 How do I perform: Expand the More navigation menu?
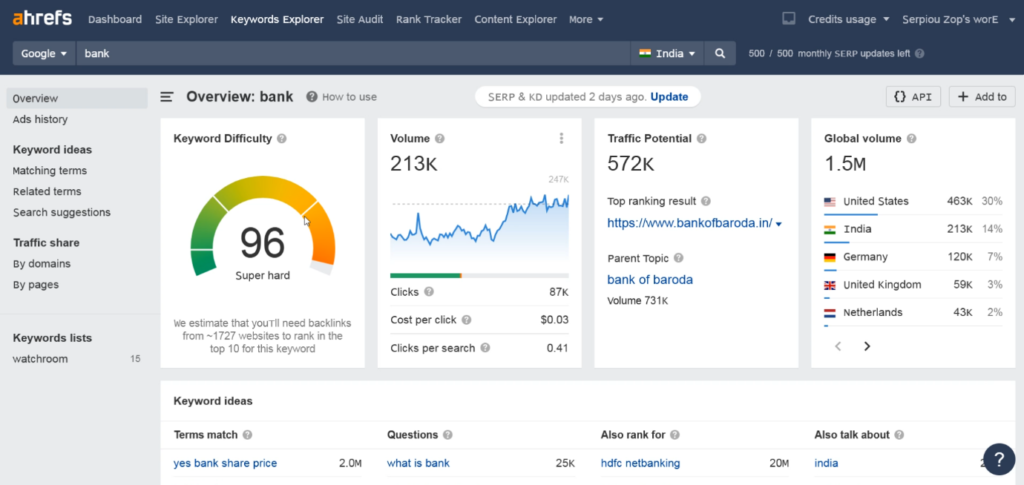click(586, 20)
